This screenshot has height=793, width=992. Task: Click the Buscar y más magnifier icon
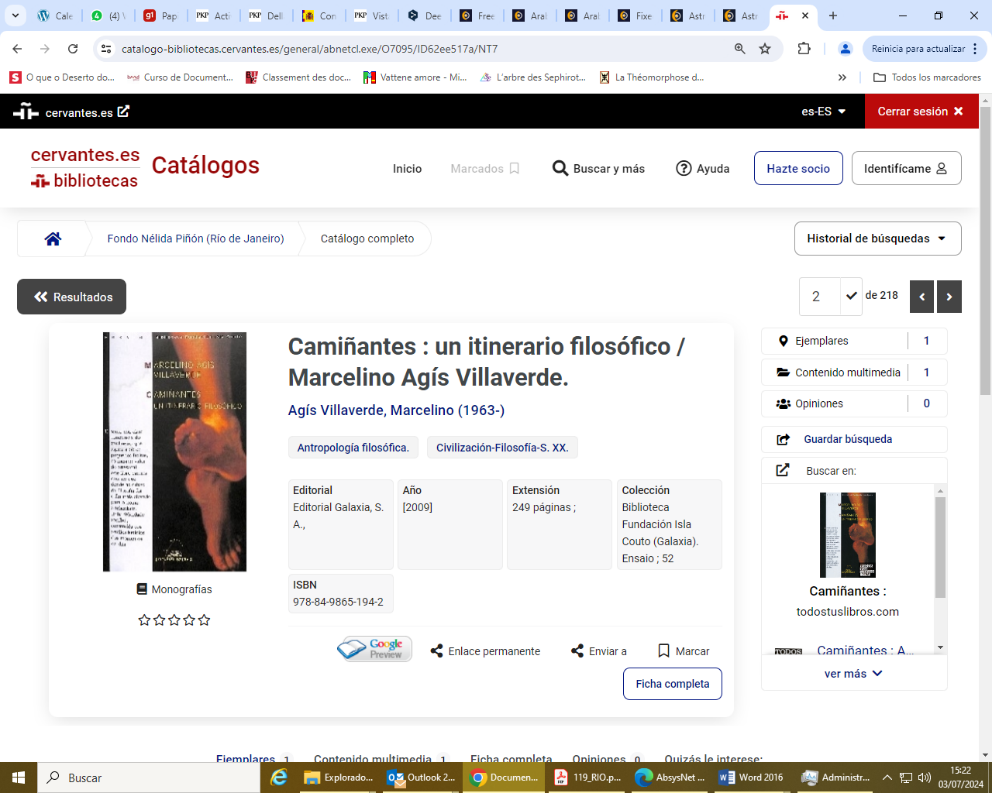561,168
